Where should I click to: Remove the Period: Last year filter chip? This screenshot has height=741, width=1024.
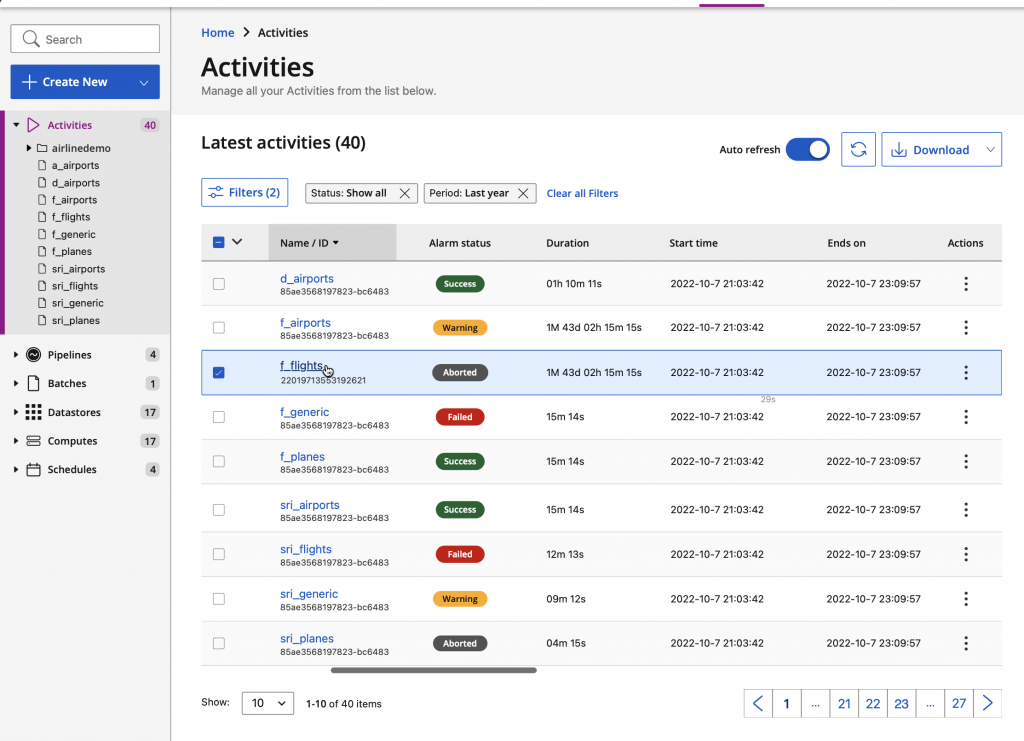point(523,193)
